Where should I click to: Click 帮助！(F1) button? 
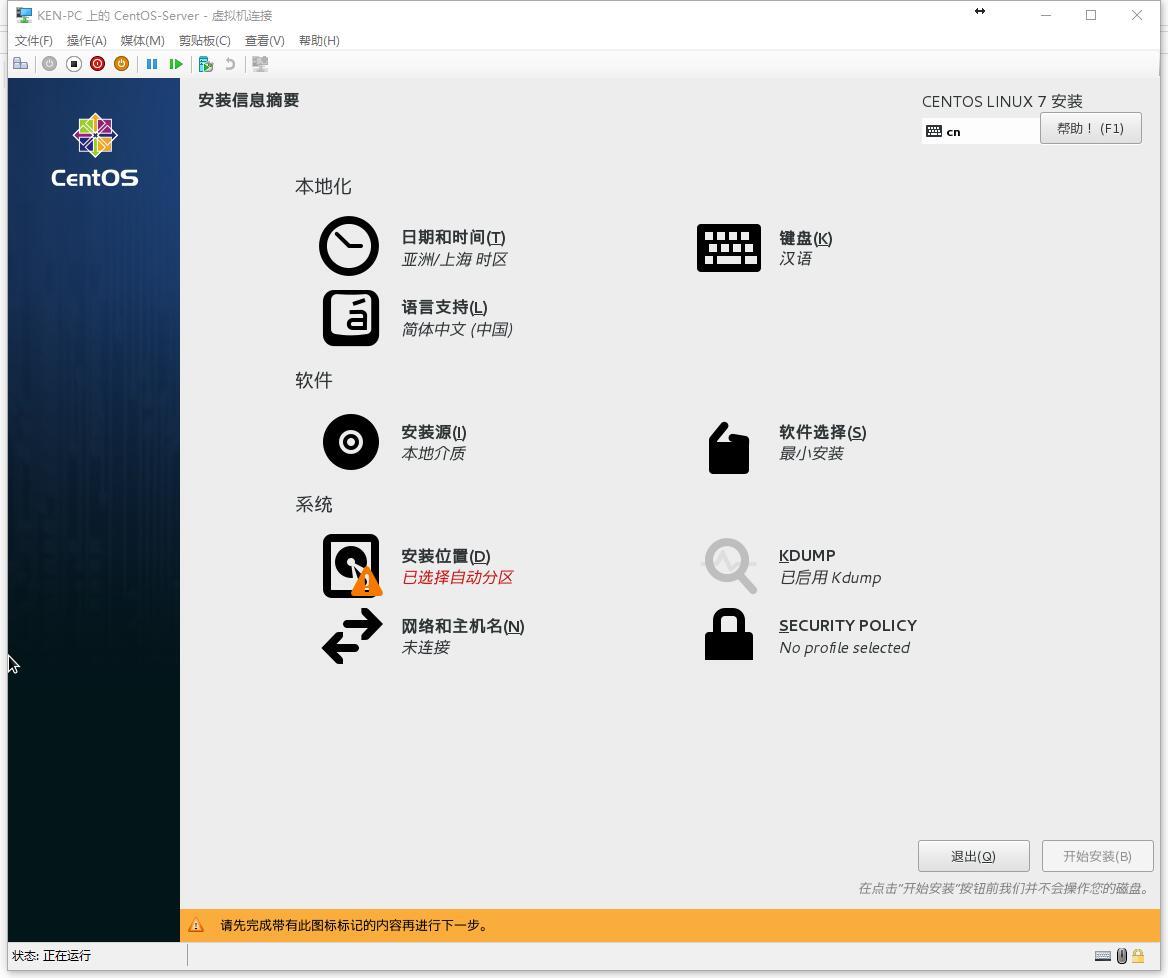coord(1091,128)
